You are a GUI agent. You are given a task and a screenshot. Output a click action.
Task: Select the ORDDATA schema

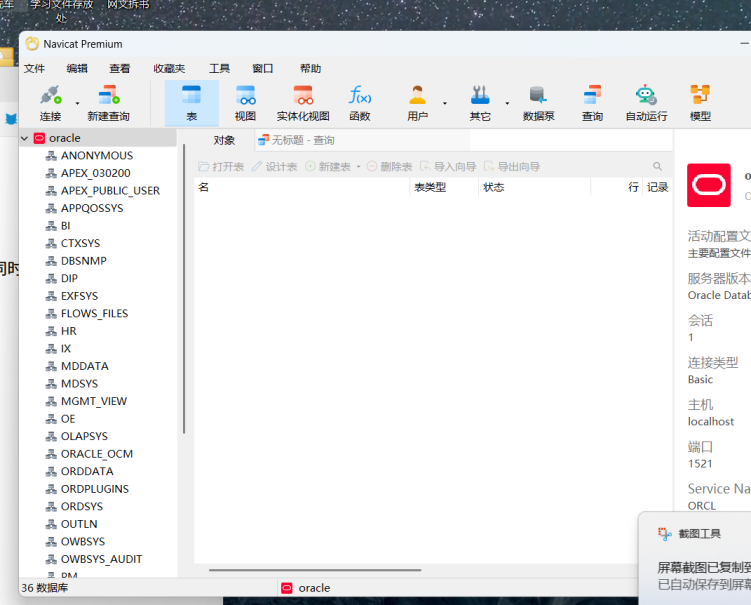(87, 472)
